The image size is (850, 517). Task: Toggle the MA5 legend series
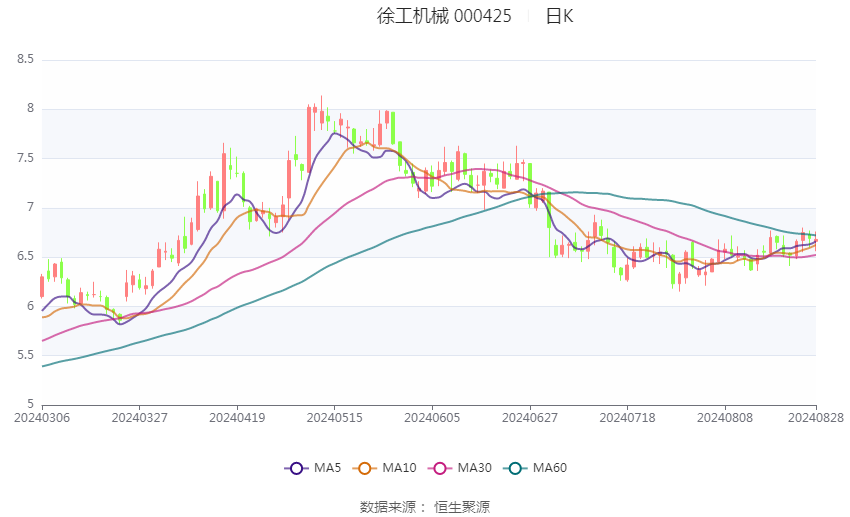tap(313, 468)
